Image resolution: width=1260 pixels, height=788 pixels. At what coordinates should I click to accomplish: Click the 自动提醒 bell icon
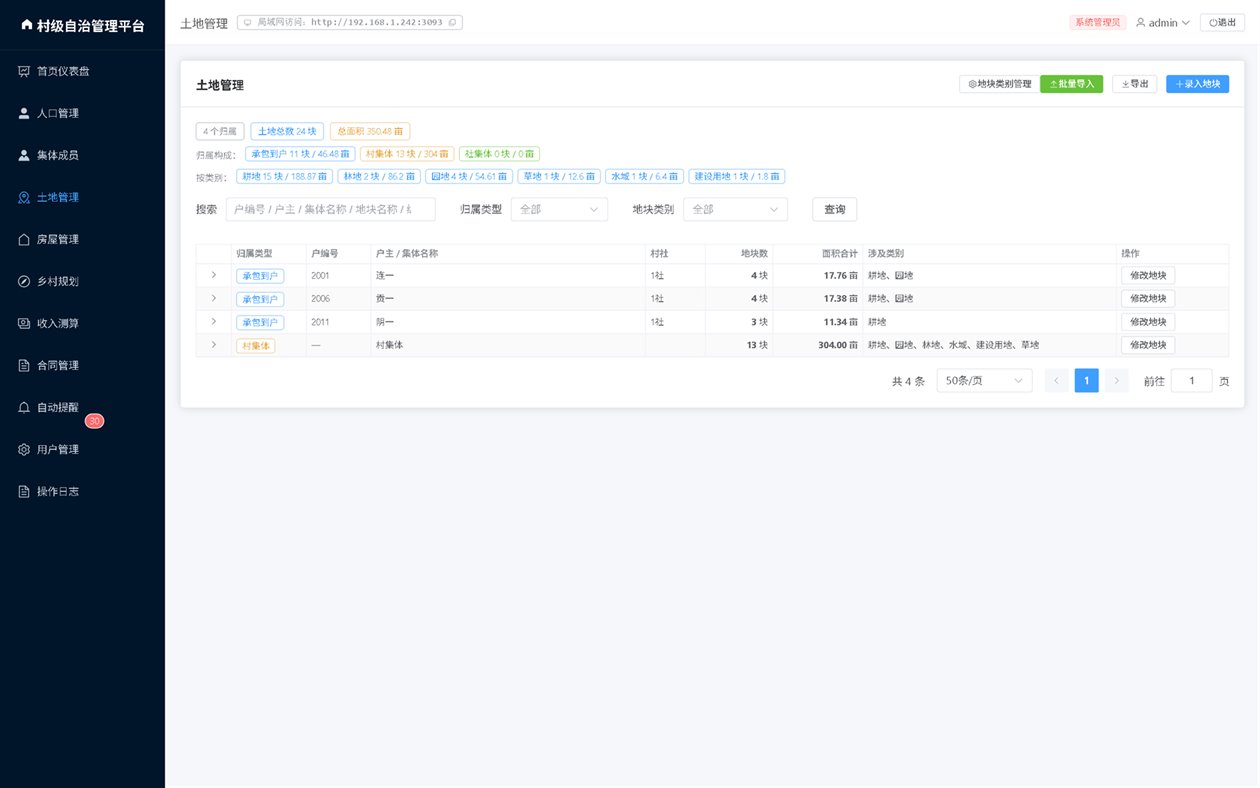[x=24, y=407]
